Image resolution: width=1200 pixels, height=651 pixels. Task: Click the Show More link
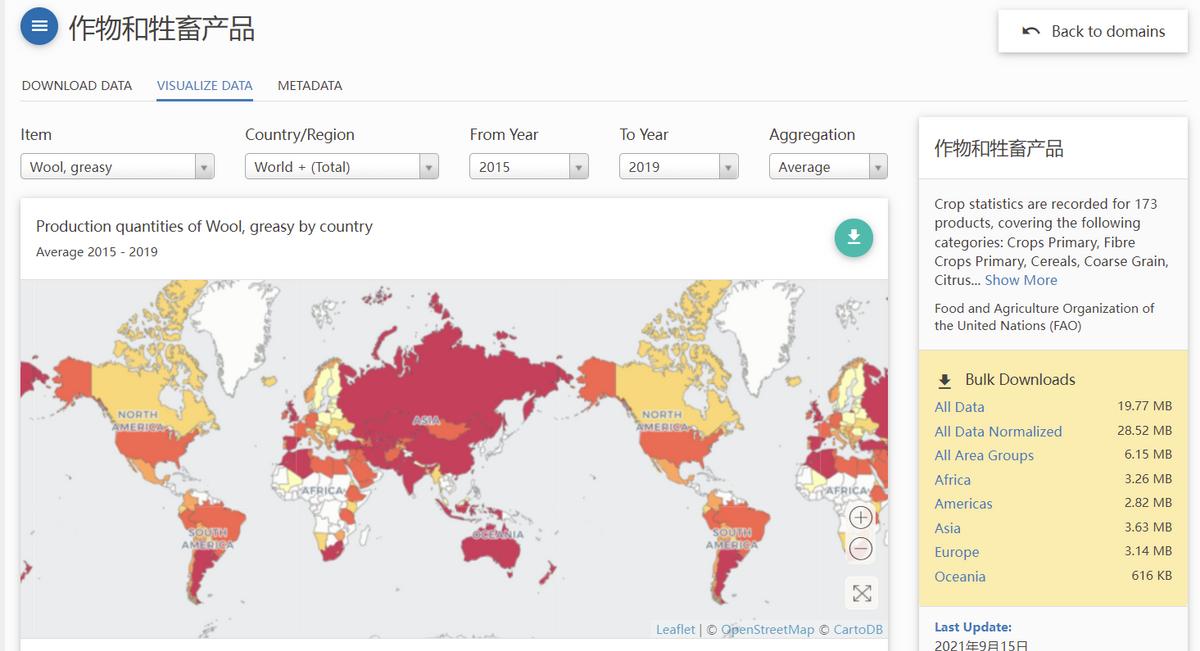pyautogui.click(x=1020, y=280)
